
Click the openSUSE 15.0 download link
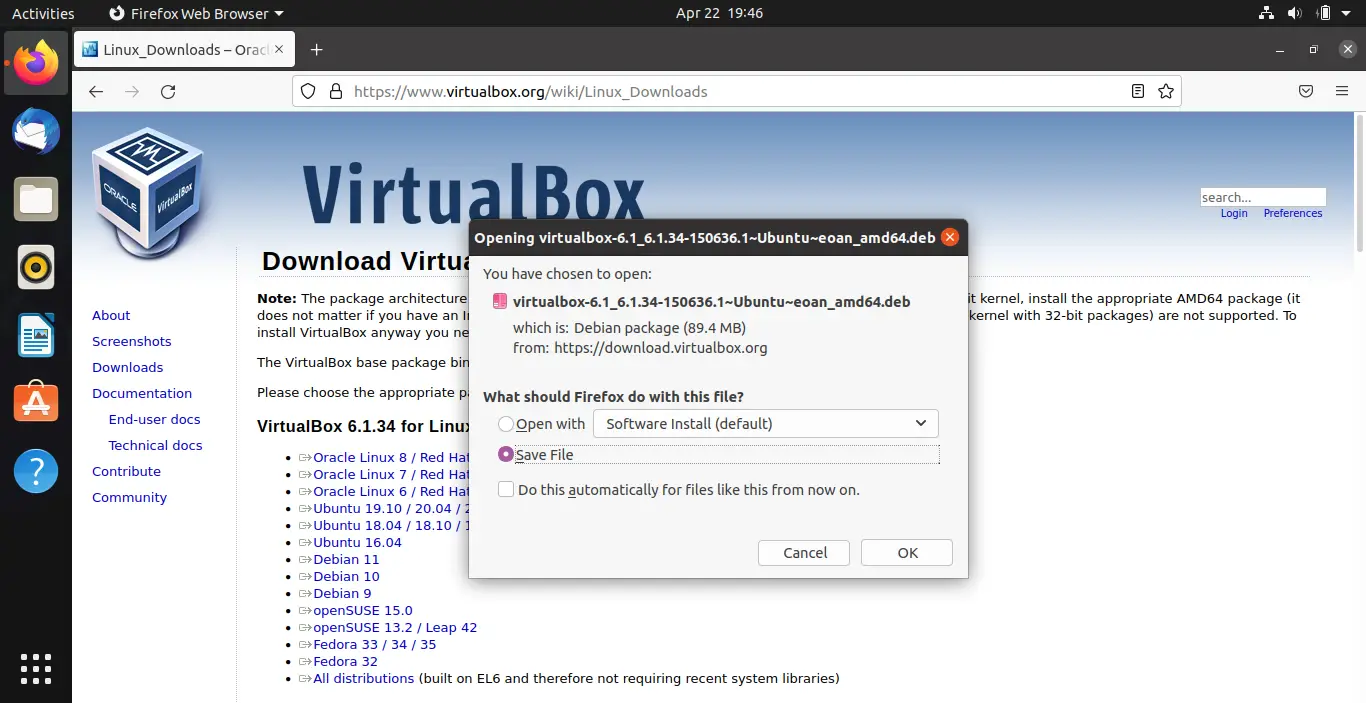pos(363,610)
